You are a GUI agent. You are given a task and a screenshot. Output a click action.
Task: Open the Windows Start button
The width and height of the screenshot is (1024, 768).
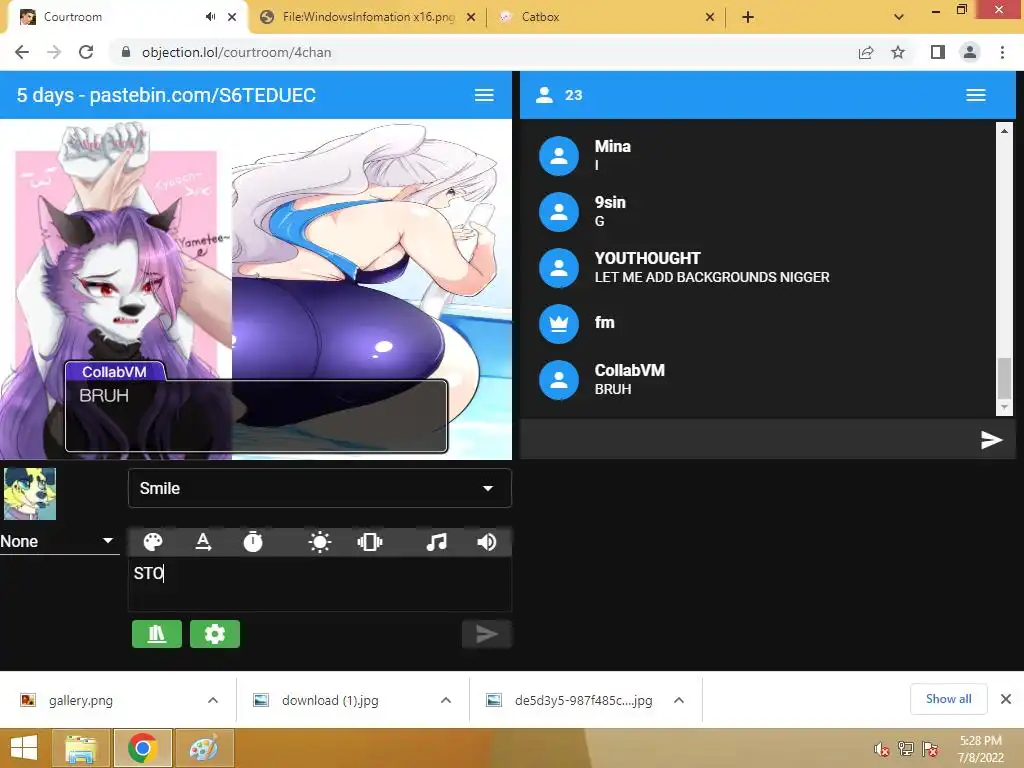point(24,748)
